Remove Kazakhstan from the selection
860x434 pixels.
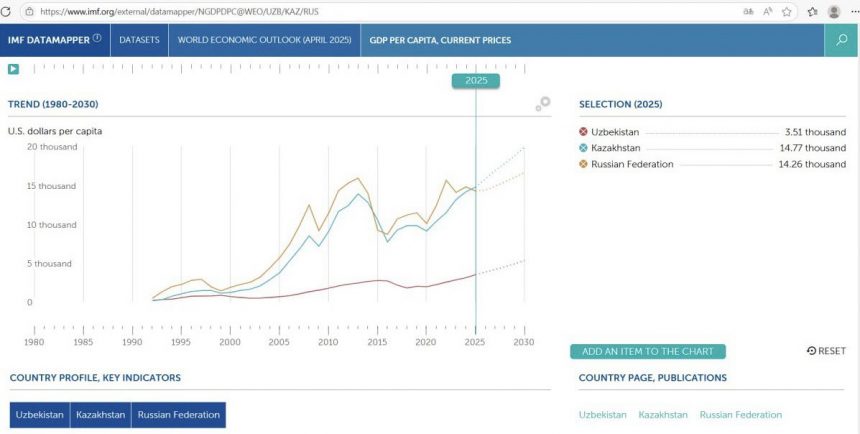pos(583,148)
